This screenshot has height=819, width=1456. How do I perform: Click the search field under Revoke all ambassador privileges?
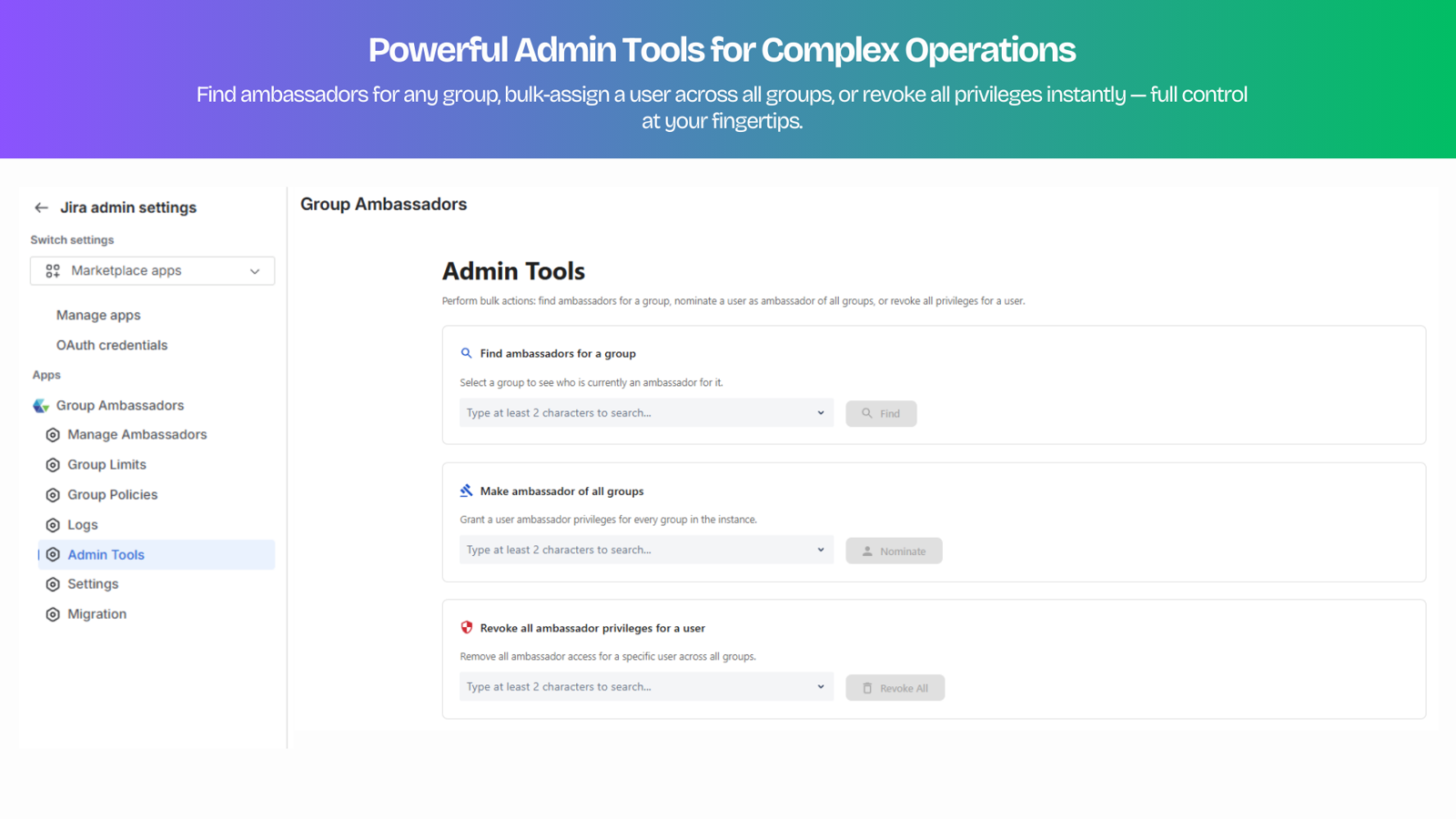637,686
